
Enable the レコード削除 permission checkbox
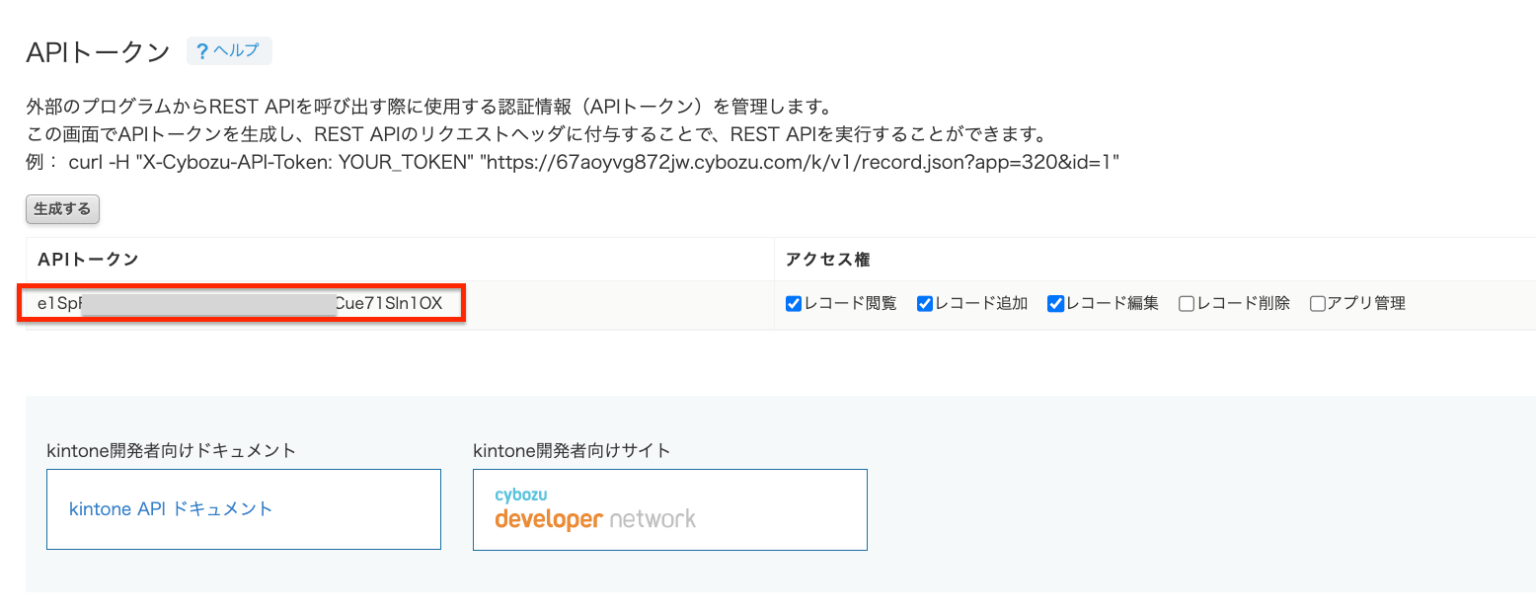click(1186, 302)
